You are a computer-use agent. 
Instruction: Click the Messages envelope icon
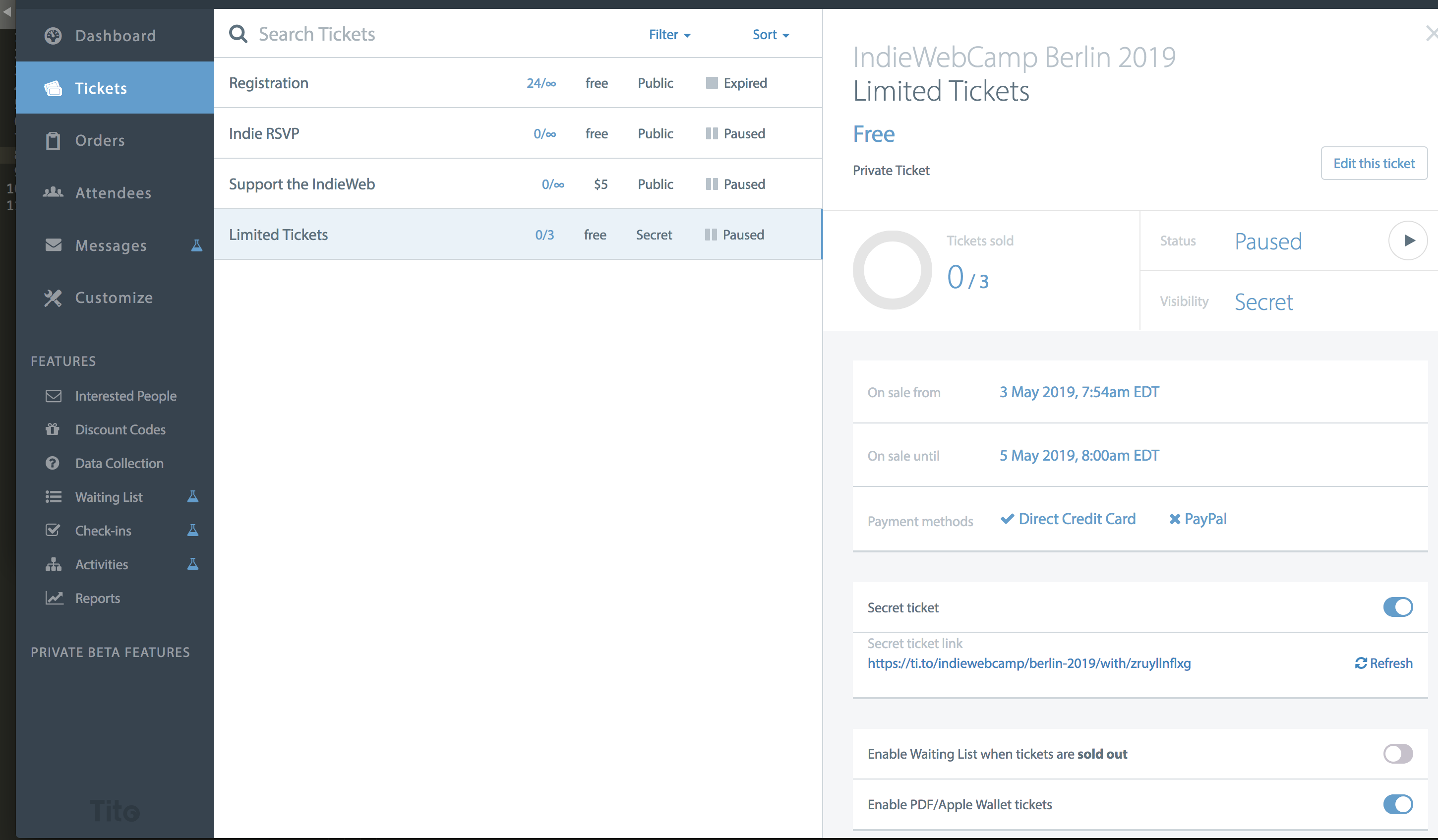tap(53, 245)
